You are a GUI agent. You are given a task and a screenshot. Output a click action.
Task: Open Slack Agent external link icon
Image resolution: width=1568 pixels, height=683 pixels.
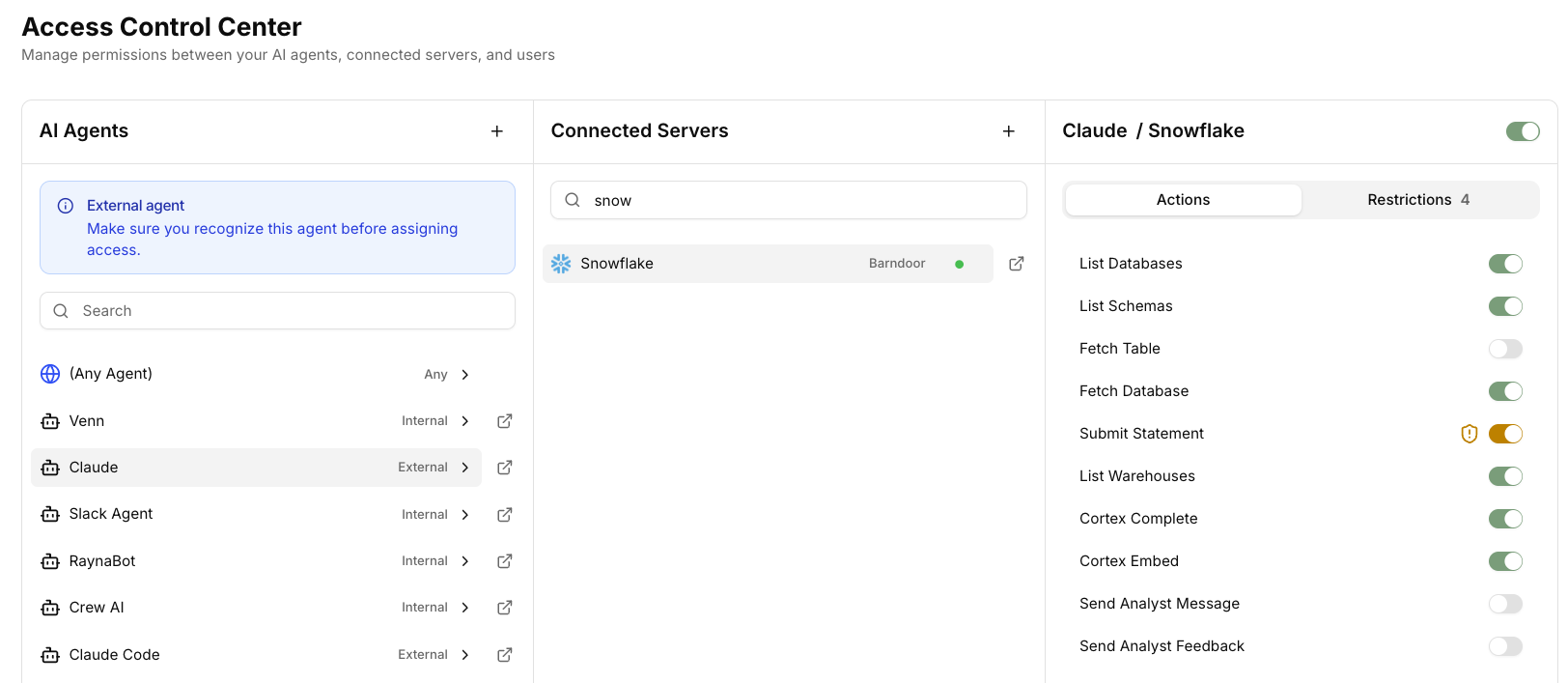coord(505,515)
